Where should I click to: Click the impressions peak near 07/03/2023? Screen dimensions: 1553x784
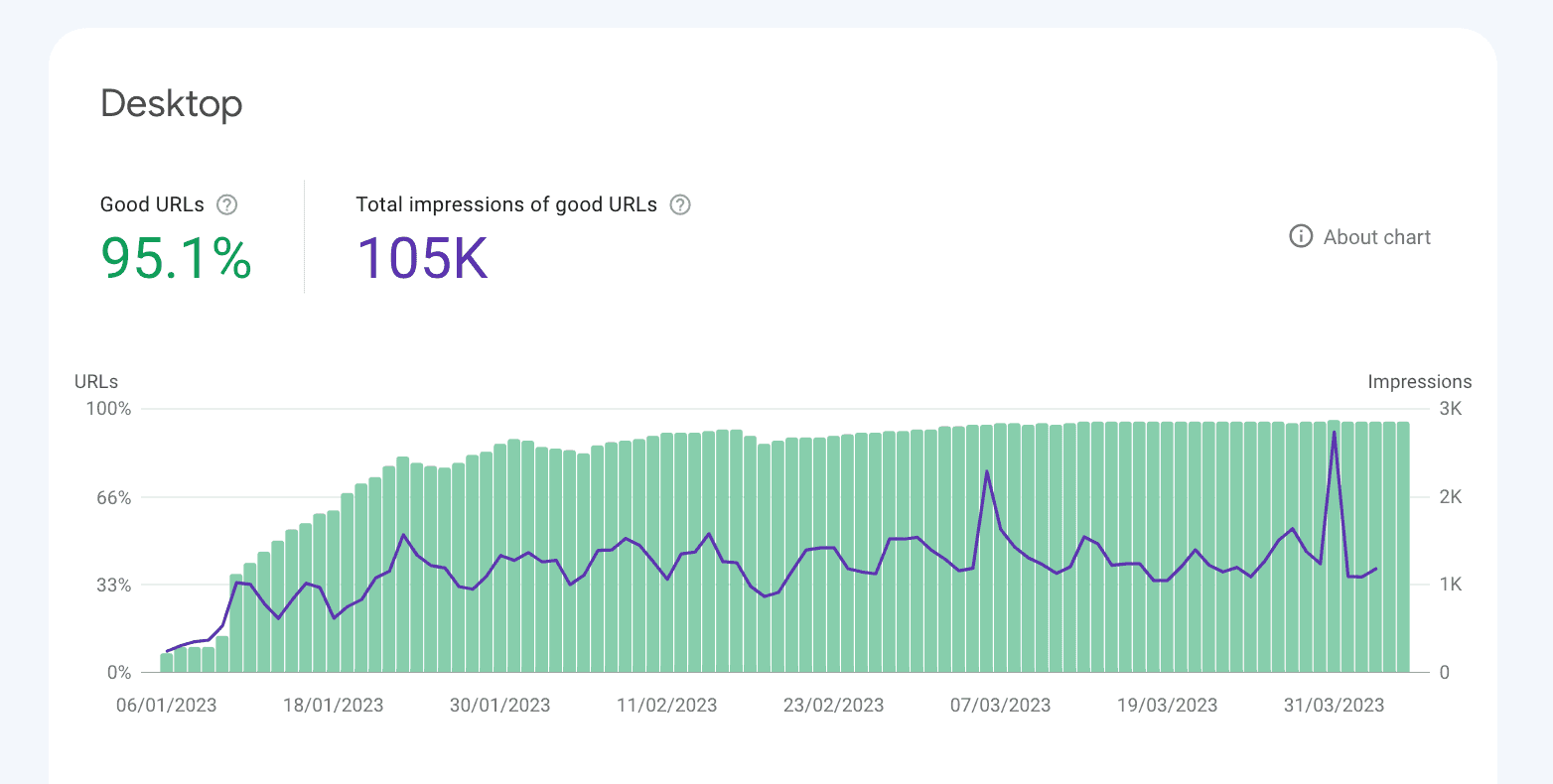(x=987, y=471)
